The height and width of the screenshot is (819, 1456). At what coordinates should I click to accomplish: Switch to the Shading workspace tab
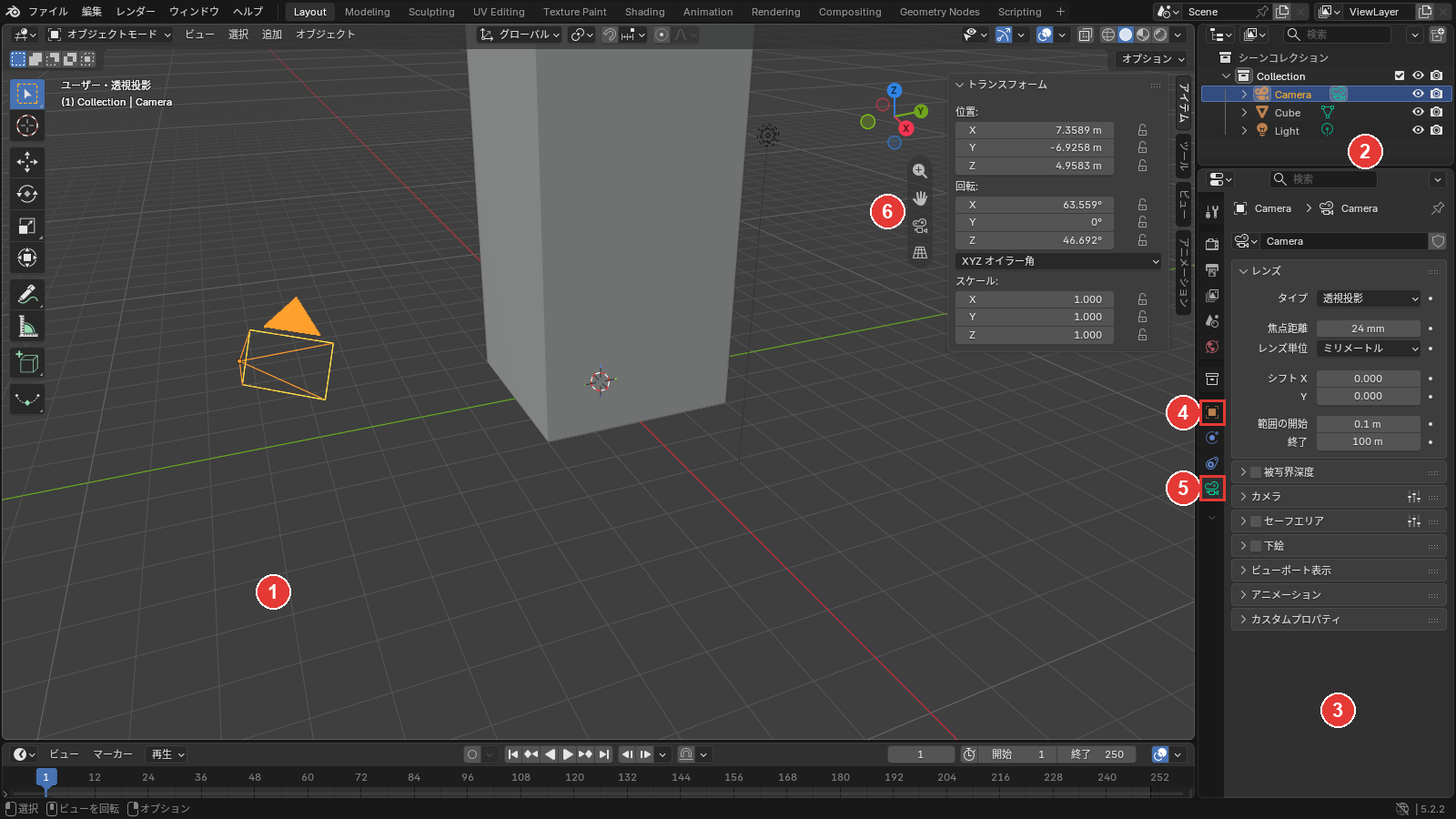[644, 12]
